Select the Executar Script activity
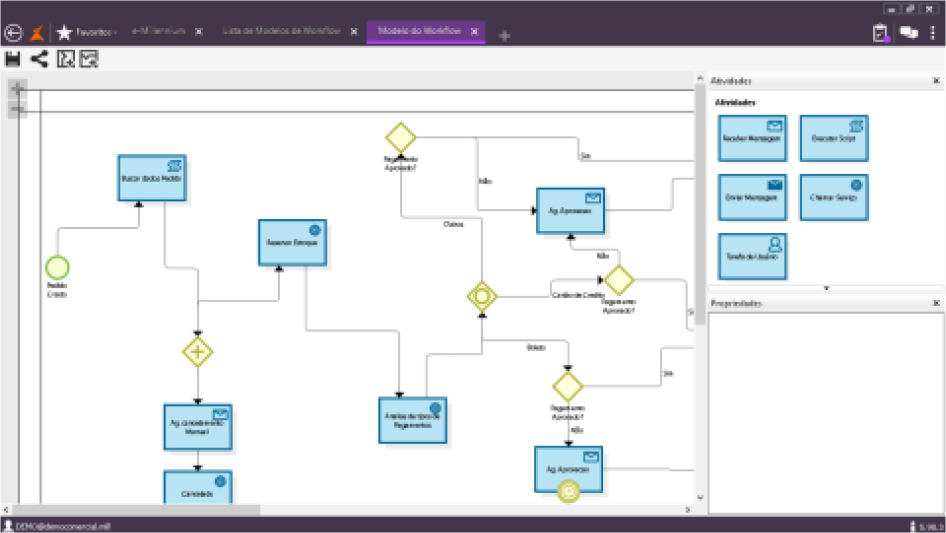This screenshot has height=533, width=946. (x=833, y=138)
